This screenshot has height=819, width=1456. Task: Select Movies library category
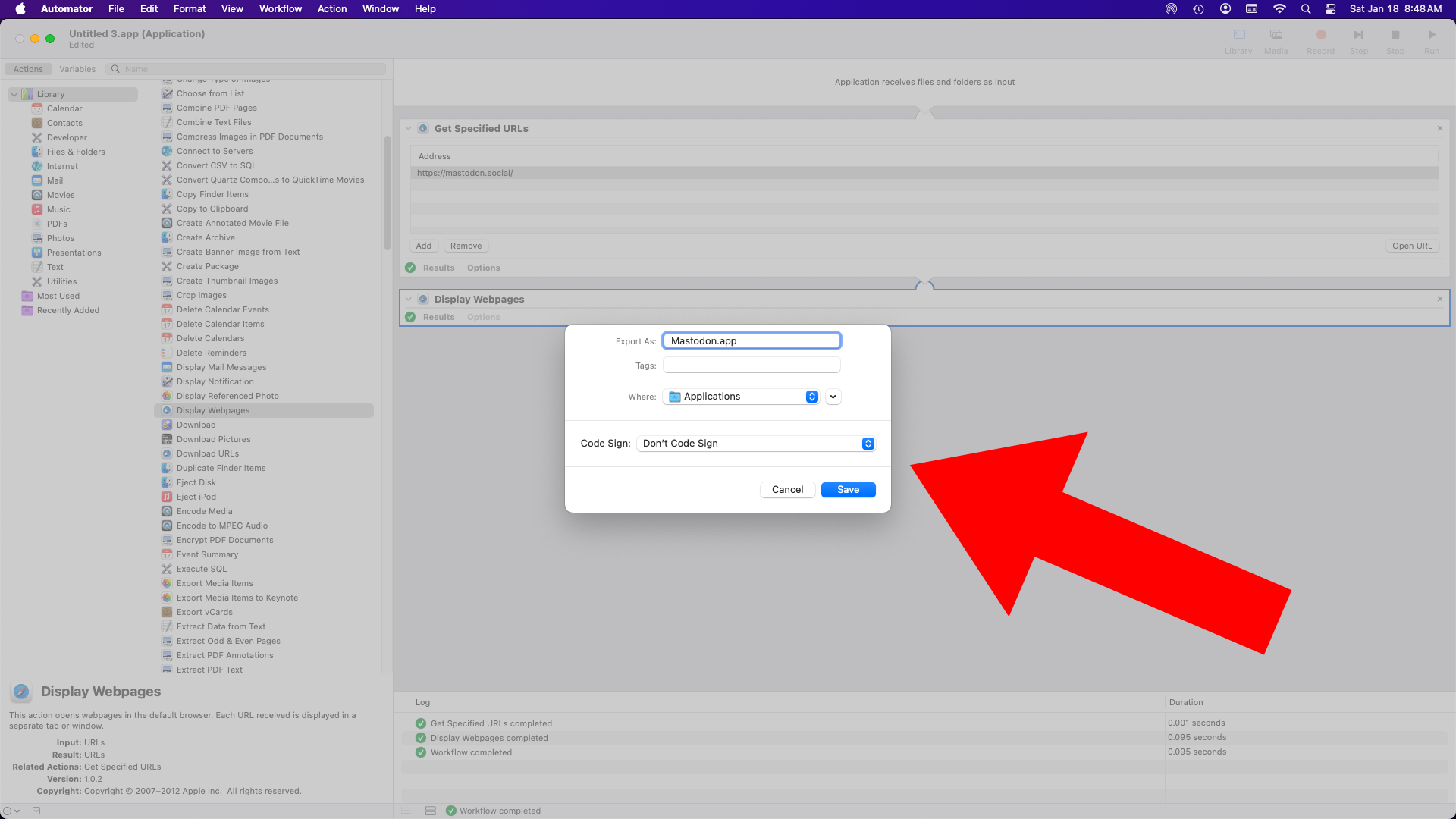click(61, 195)
